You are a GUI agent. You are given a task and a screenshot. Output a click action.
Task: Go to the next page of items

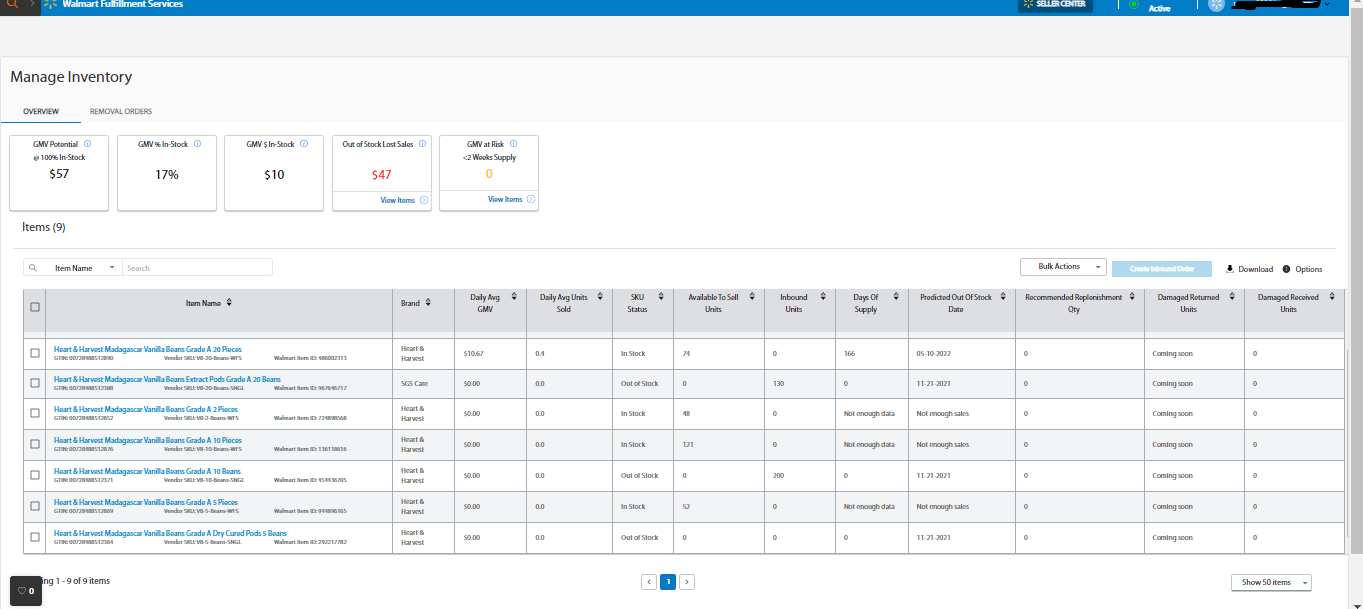pos(687,581)
